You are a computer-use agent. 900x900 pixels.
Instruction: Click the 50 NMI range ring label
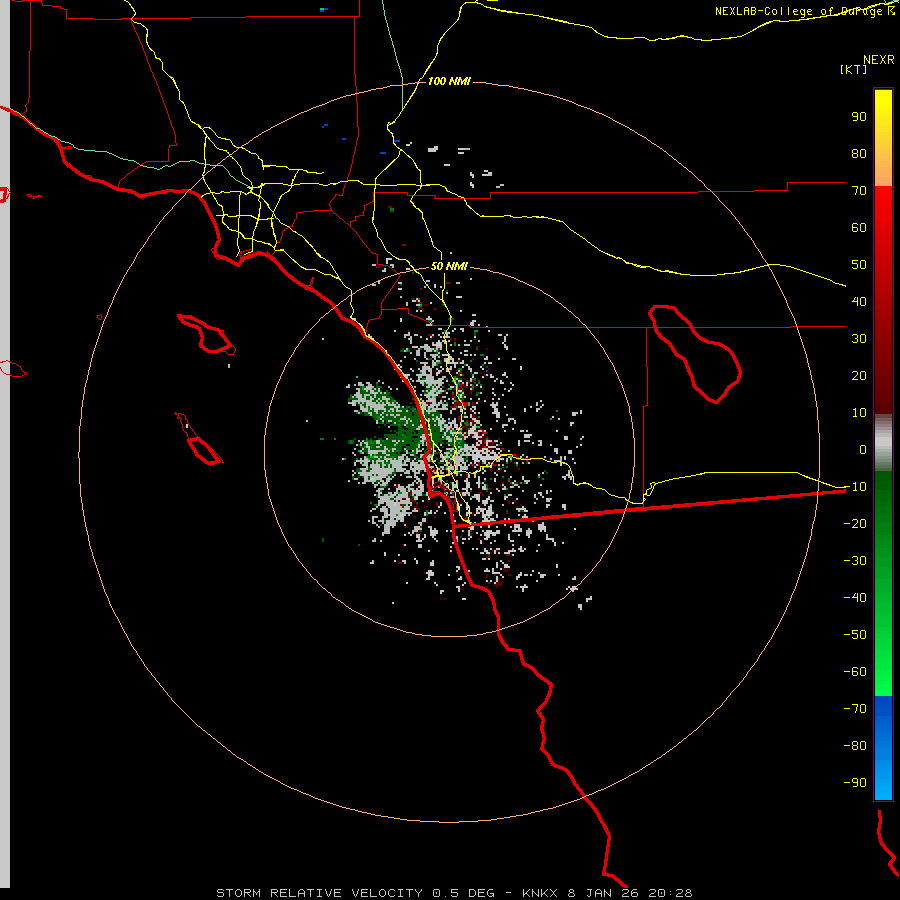click(x=449, y=266)
